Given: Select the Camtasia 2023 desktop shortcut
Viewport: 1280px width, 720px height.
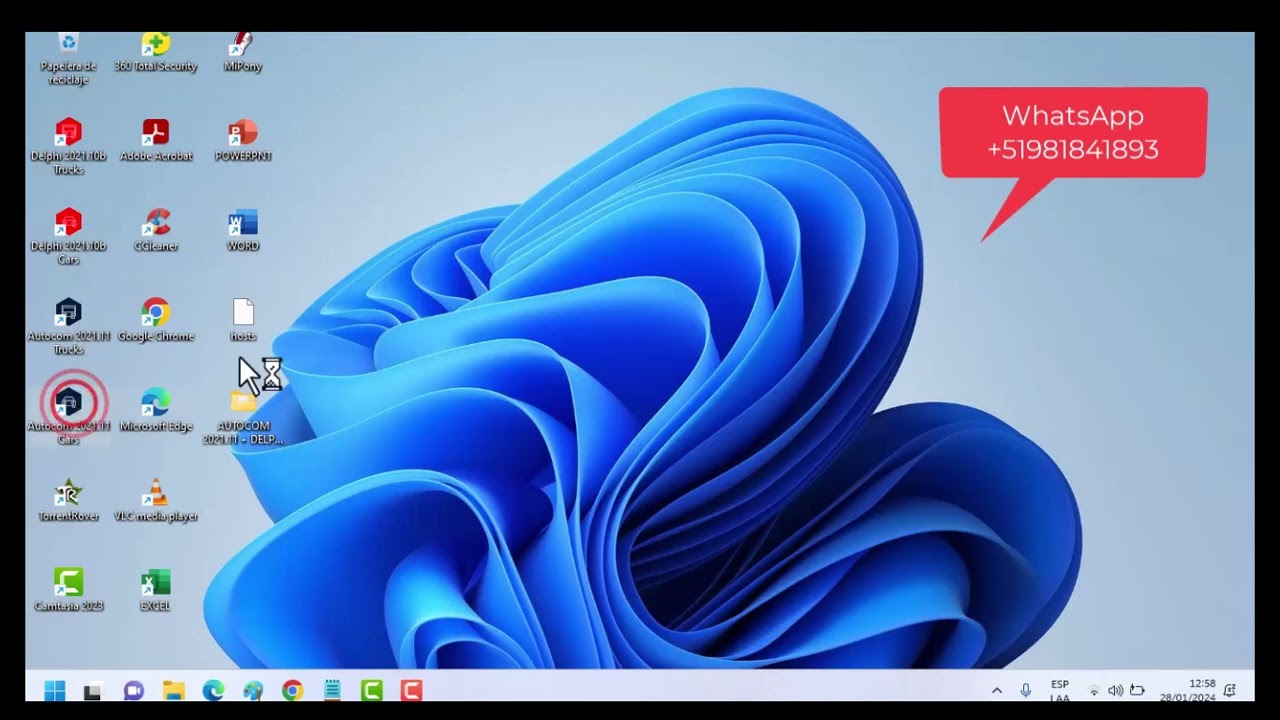Looking at the screenshot, I should (x=68, y=590).
